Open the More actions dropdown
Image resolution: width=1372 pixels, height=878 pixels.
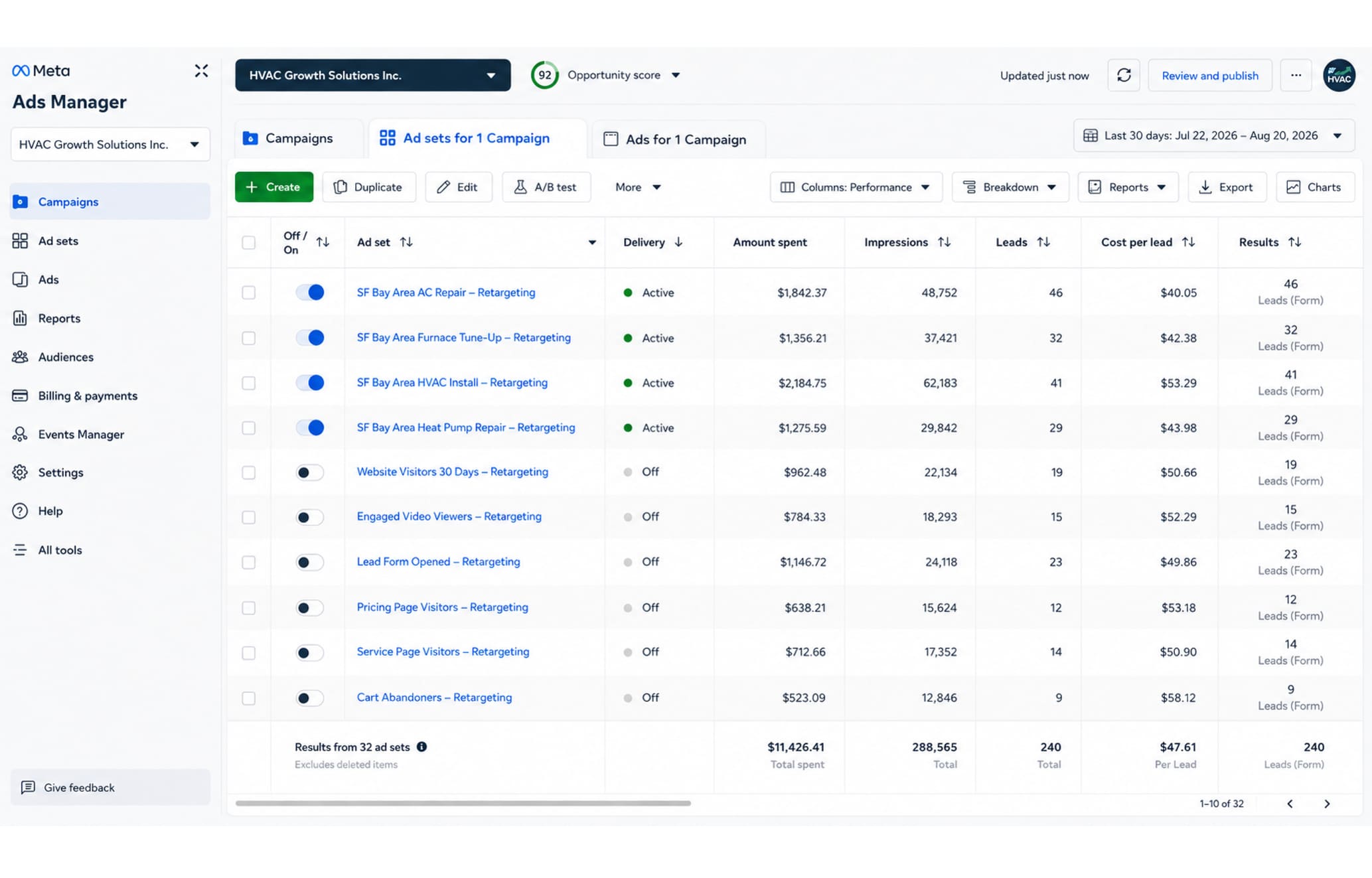[x=637, y=187]
